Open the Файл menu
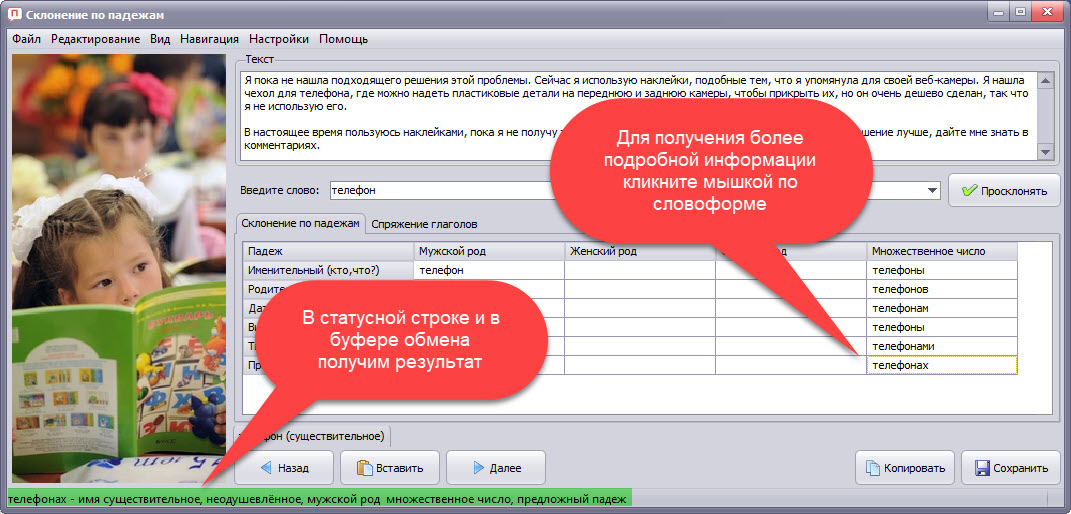This screenshot has height=514, width=1071. pyautogui.click(x=27, y=39)
